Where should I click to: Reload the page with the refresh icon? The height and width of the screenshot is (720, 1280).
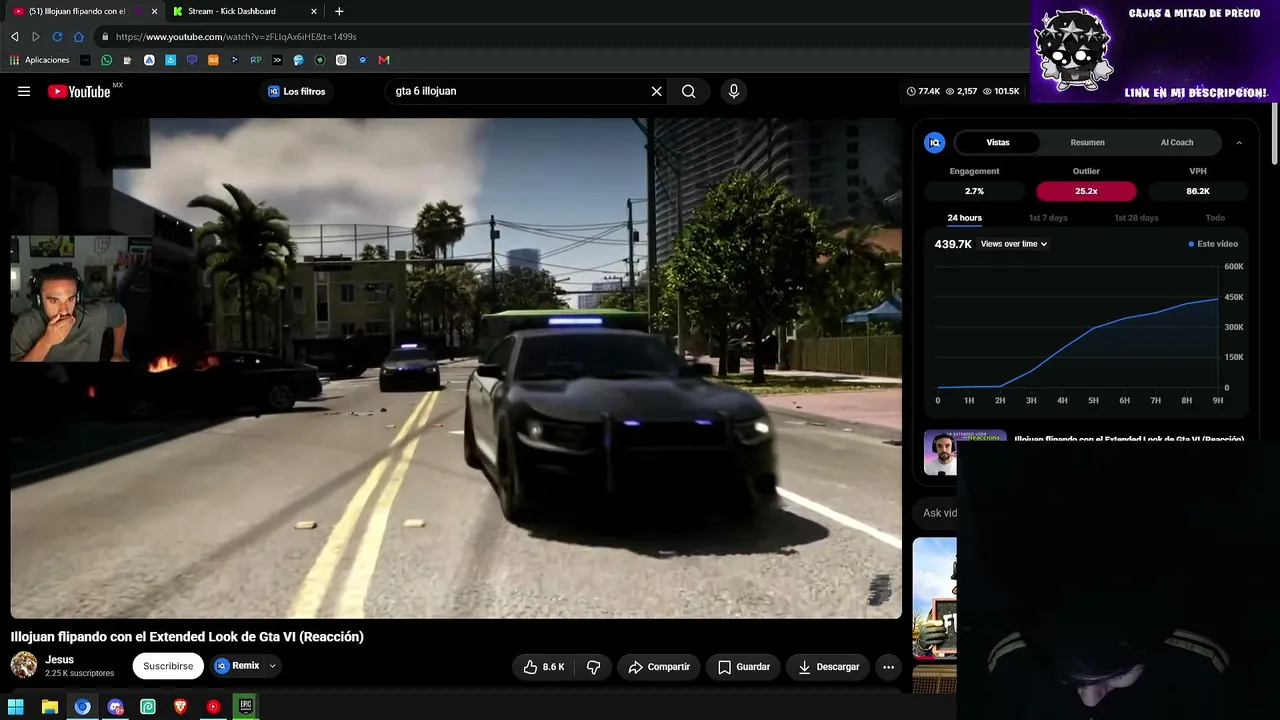point(57,37)
